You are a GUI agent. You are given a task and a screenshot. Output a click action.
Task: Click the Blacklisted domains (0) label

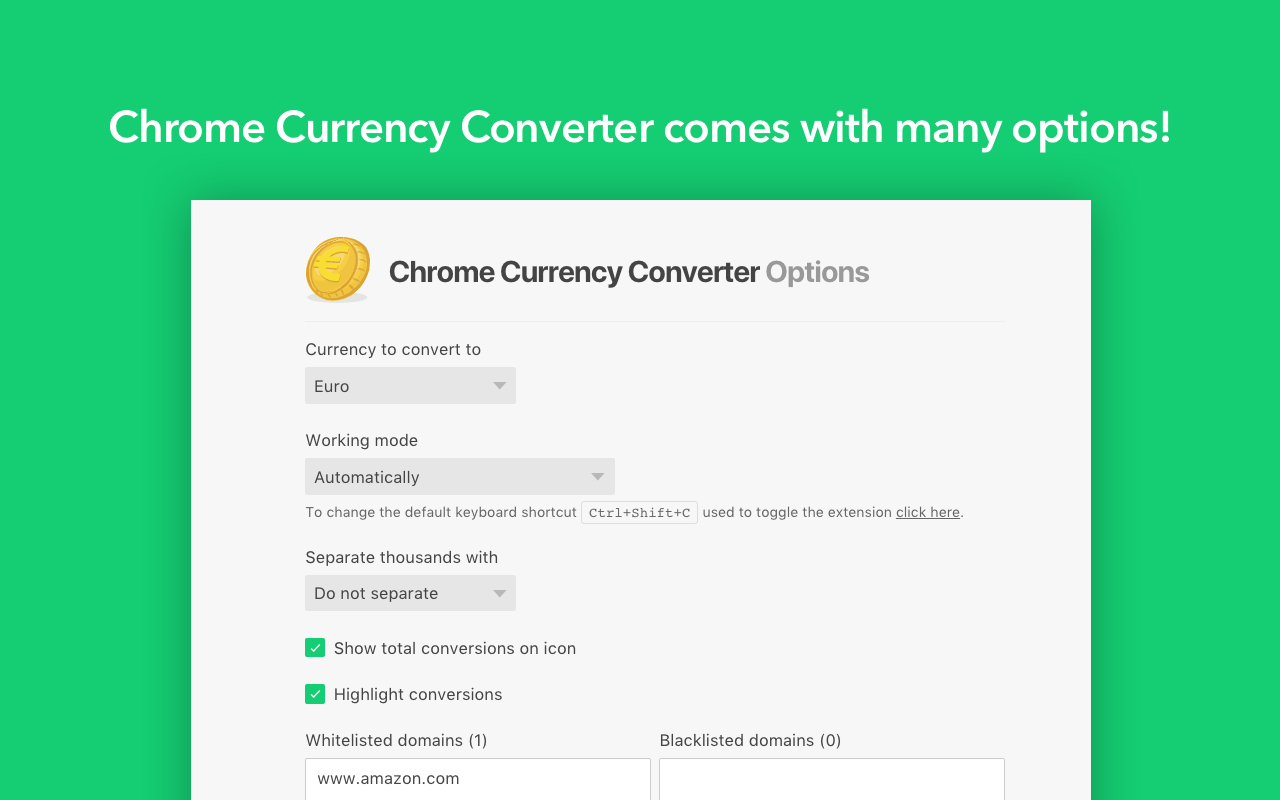tap(750, 740)
